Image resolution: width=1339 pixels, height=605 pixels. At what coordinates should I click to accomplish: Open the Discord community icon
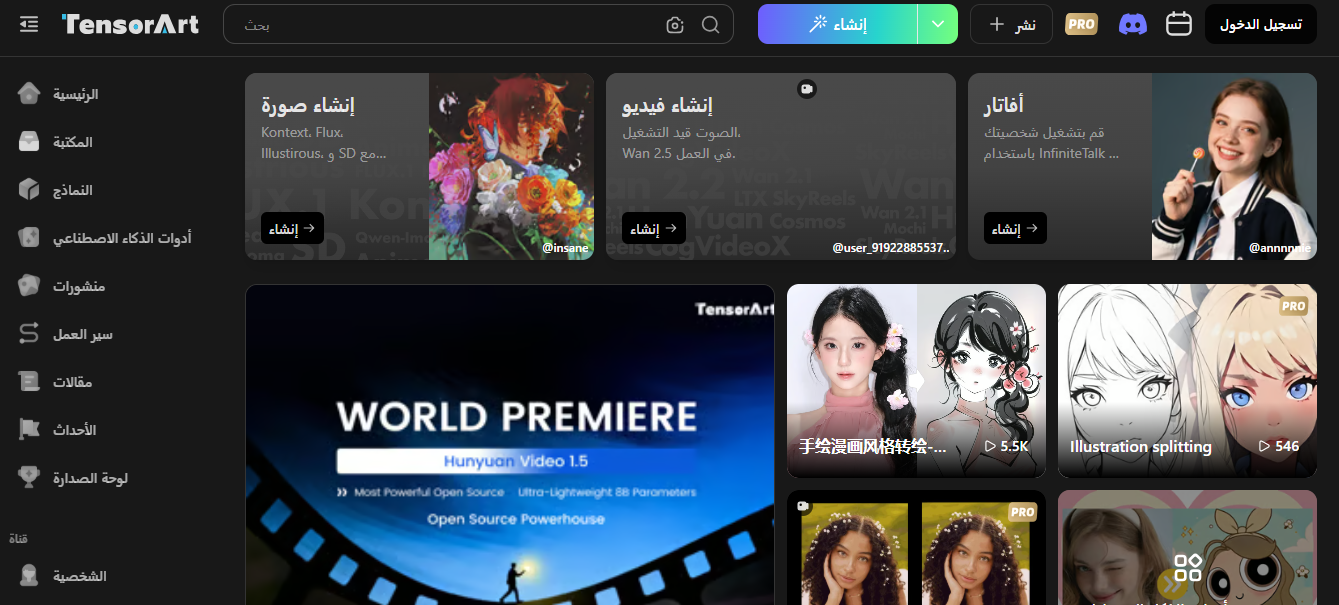1132,24
